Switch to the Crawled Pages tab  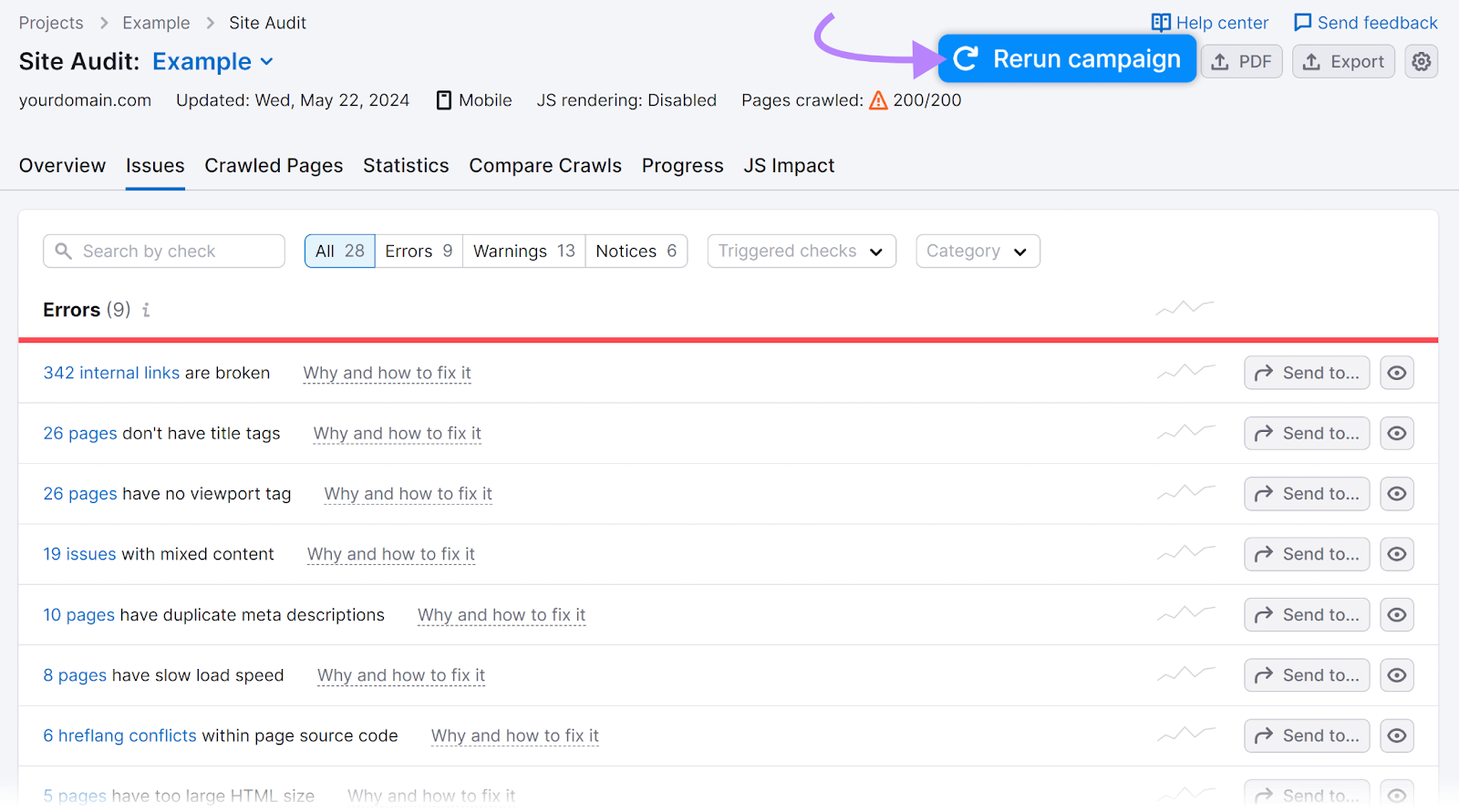coord(274,166)
